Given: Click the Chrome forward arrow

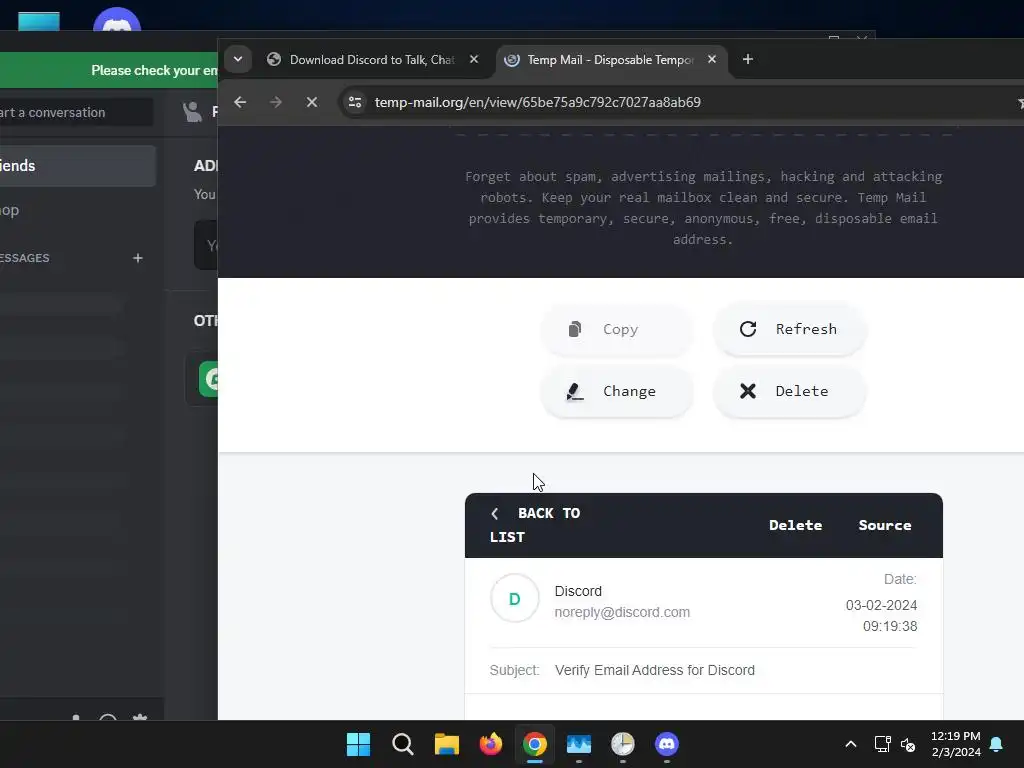Looking at the screenshot, I should [276, 102].
